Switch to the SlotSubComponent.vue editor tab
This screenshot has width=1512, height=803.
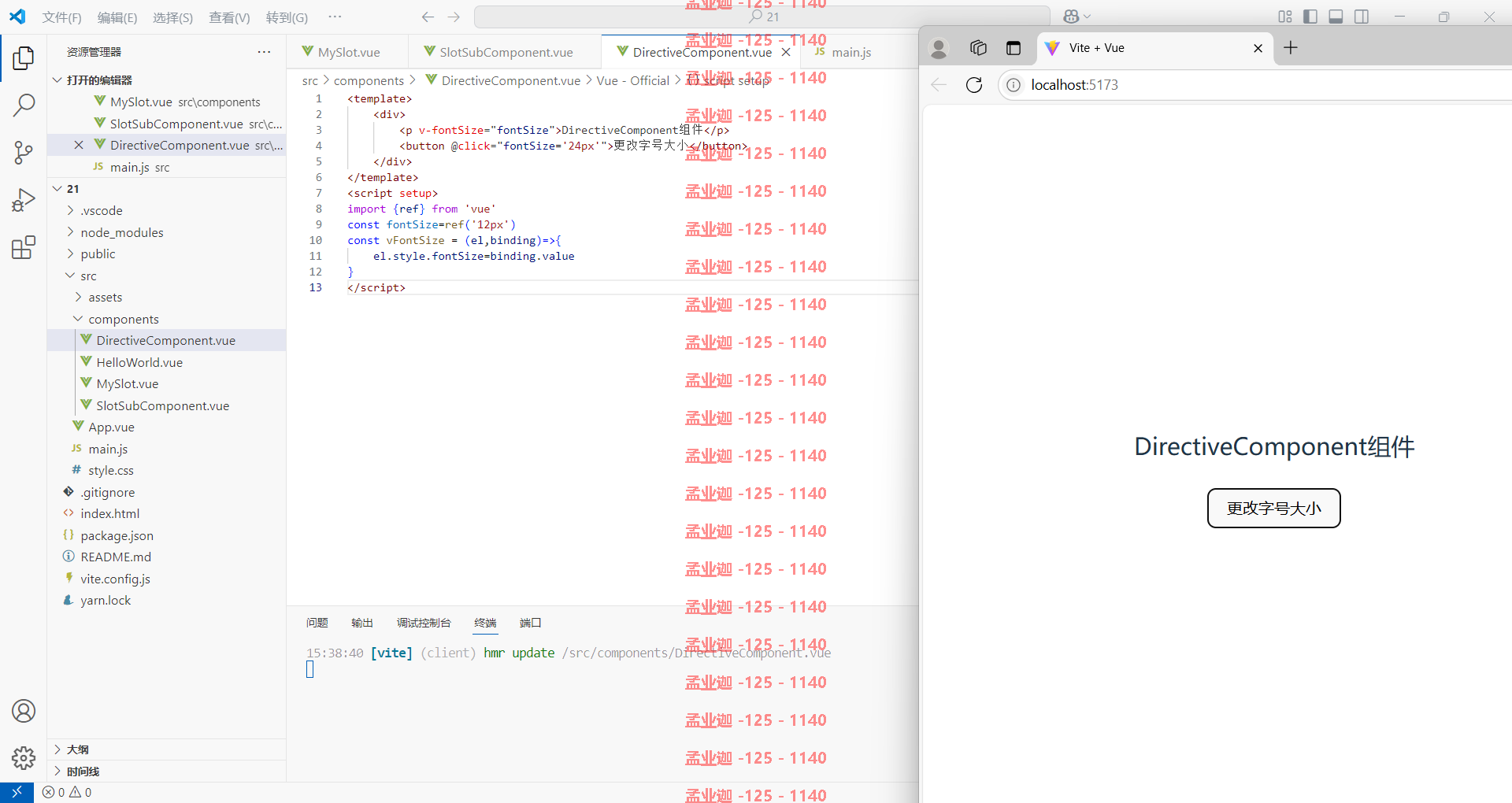505,52
